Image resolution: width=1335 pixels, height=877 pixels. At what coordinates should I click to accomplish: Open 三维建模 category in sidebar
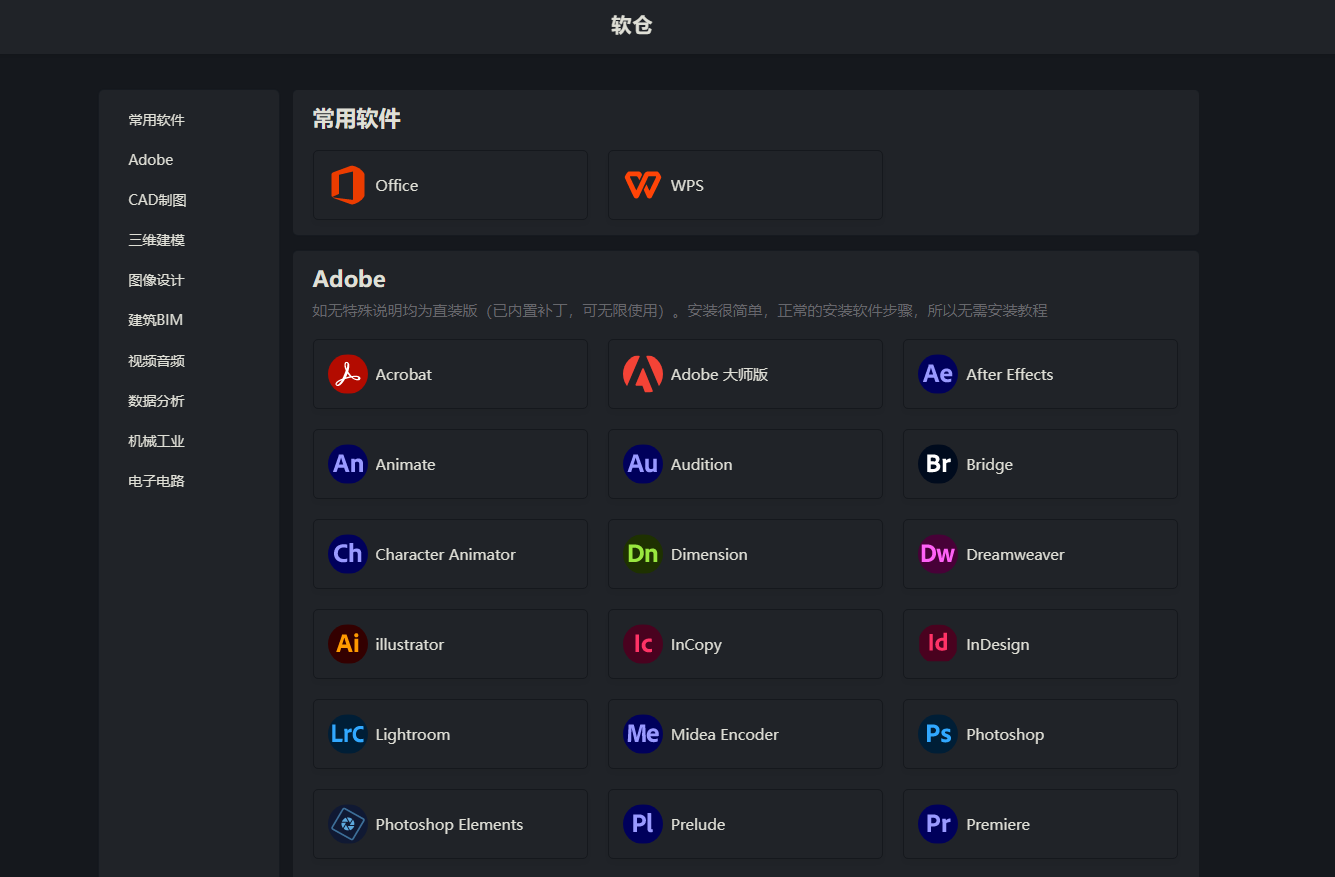157,240
